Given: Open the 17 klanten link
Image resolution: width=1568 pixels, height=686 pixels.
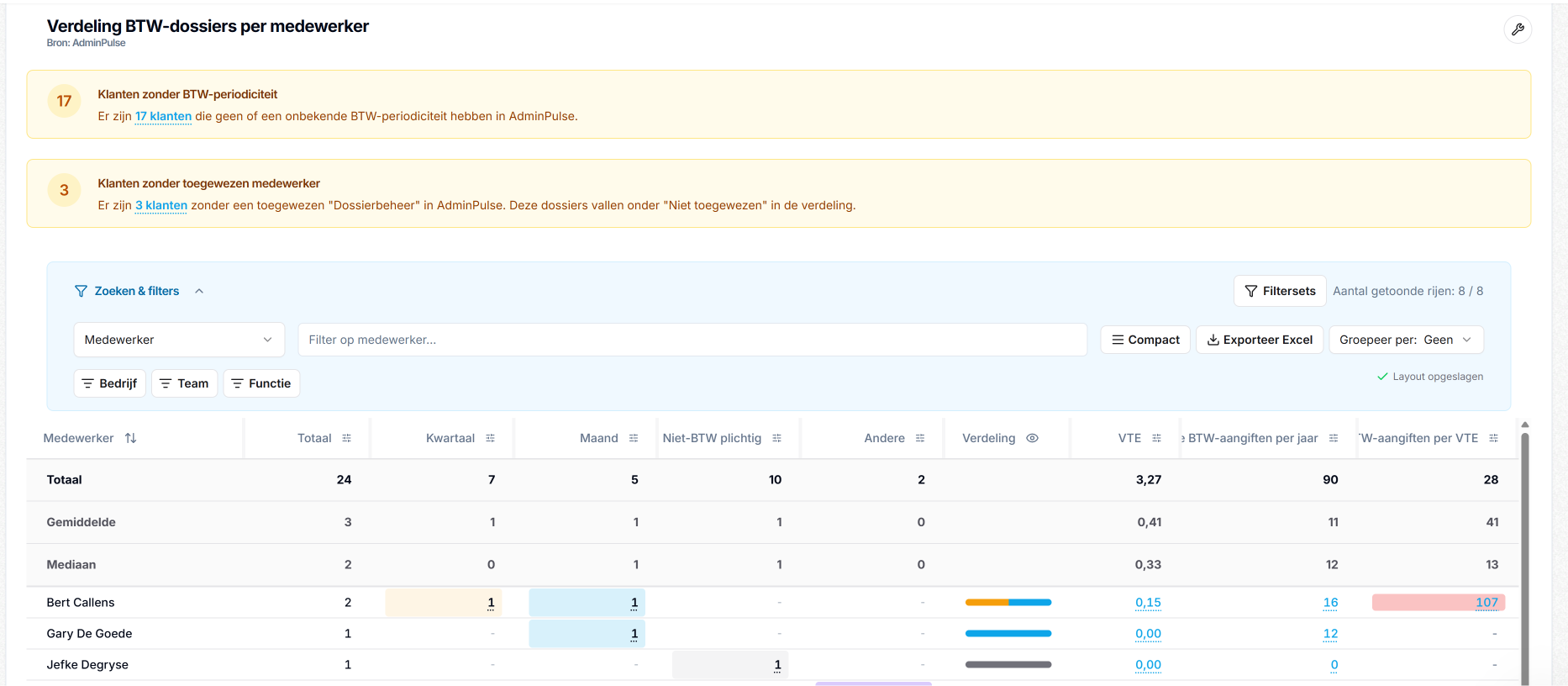Looking at the screenshot, I should [x=163, y=116].
